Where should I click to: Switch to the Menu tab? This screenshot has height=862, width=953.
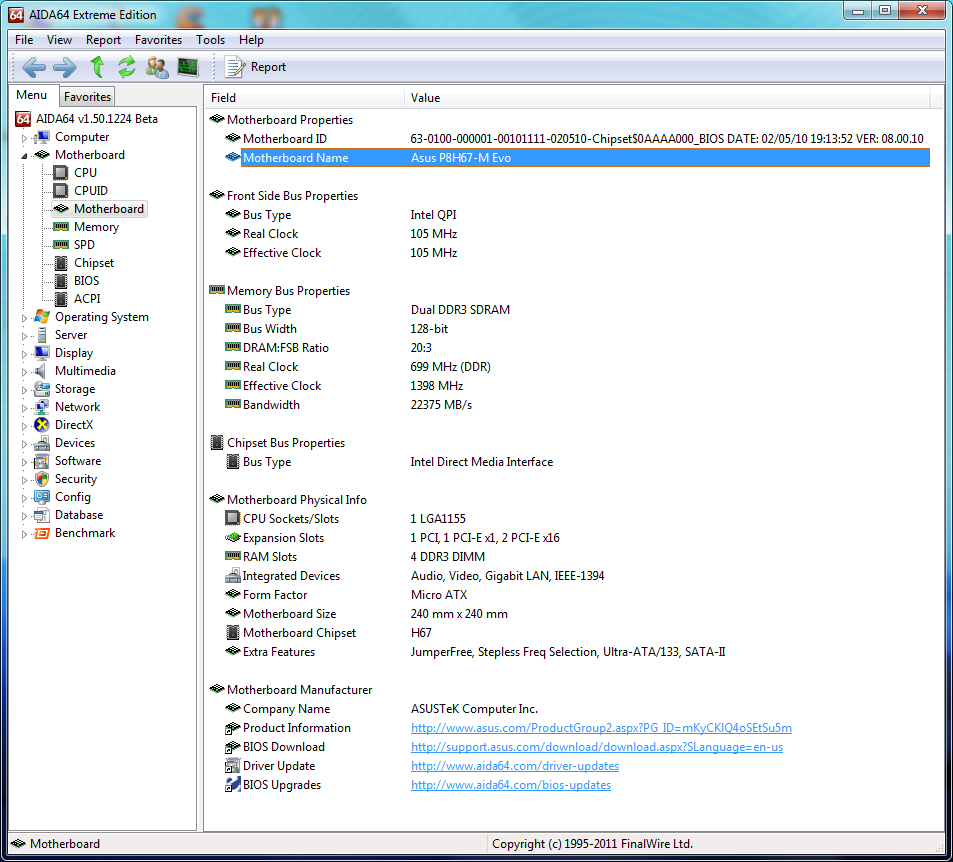tap(32, 95)
